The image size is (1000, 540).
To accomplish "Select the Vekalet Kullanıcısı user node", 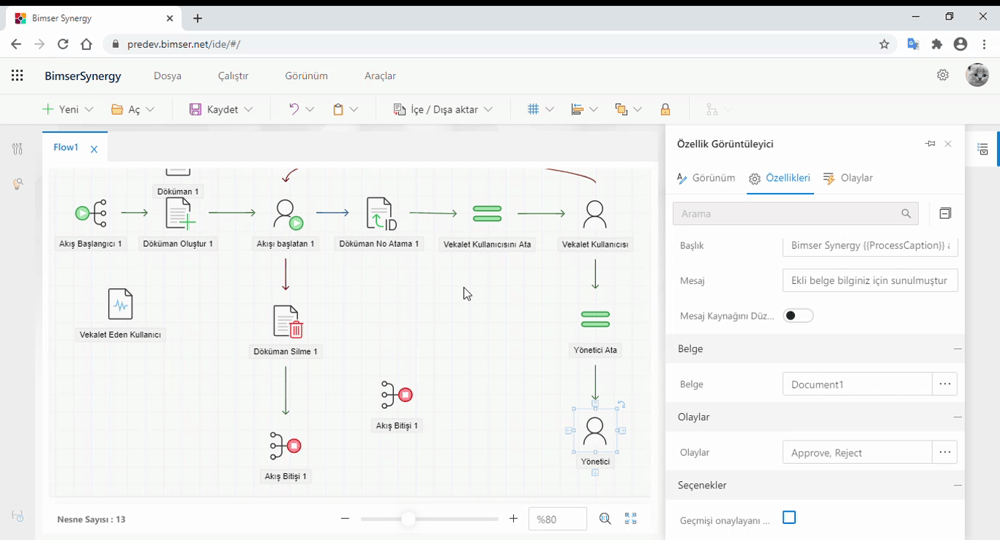I will pyautogui.click(x=594, y=214).
